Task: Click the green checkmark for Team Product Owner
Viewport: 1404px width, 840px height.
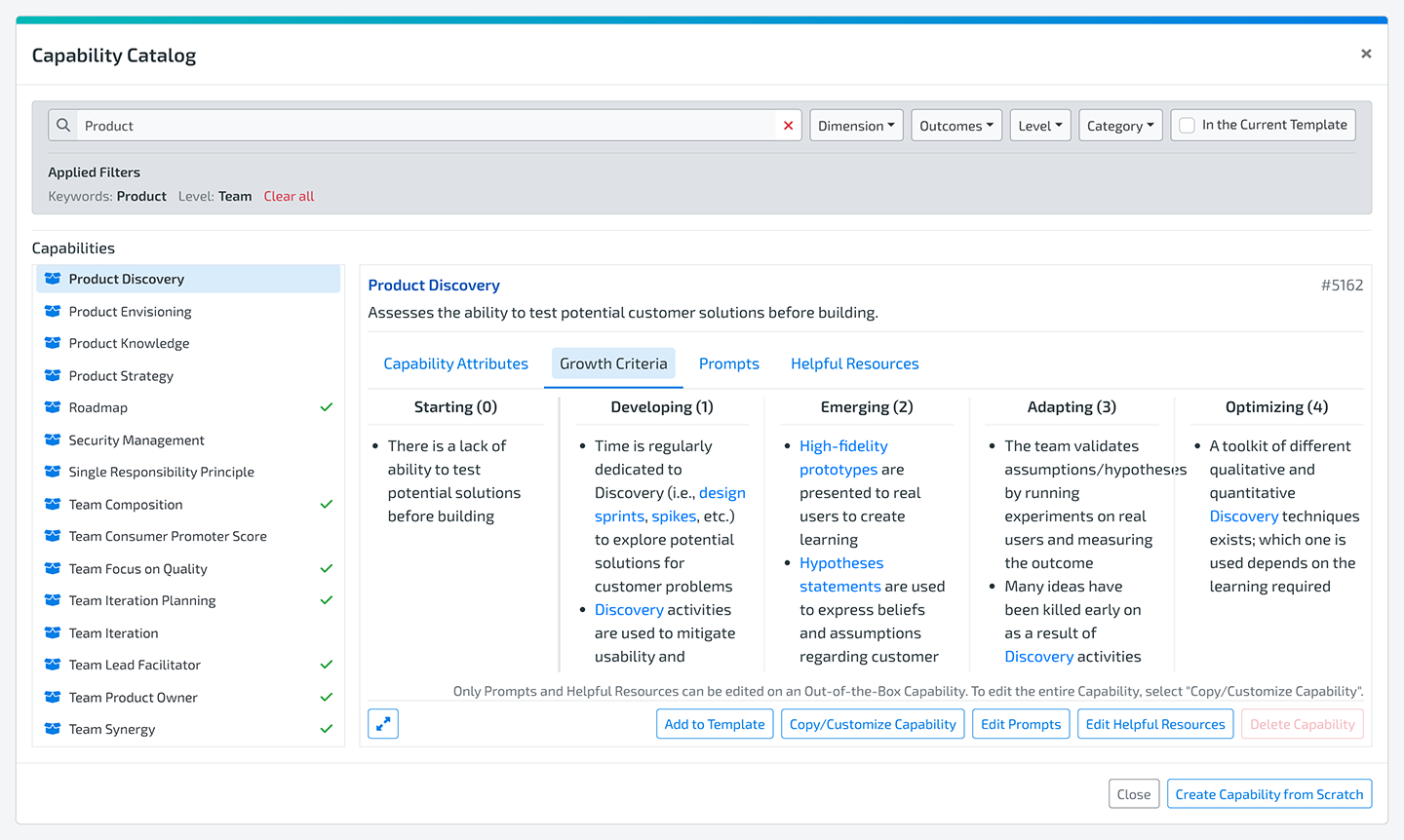Action: coord(327,697)
